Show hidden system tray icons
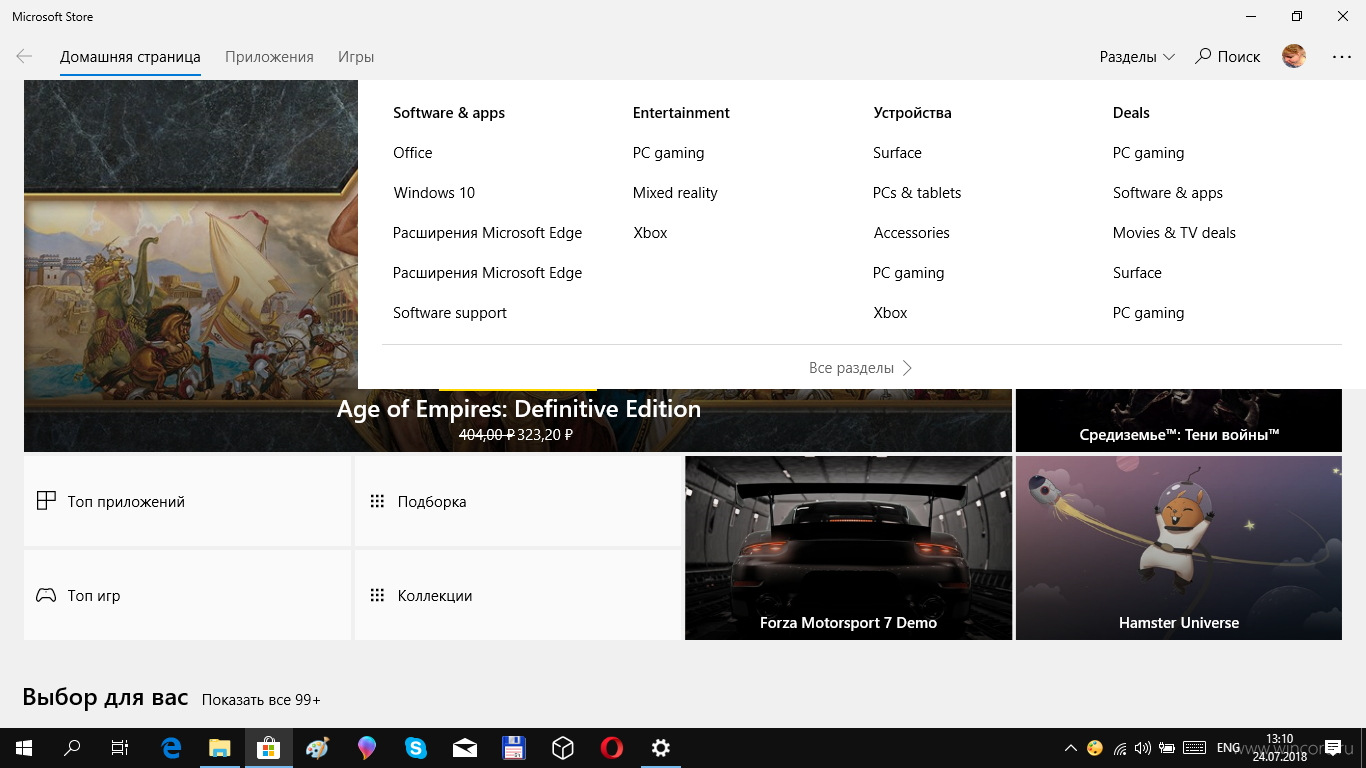This screenshot has height=768, width=1366. point(1070,747)
